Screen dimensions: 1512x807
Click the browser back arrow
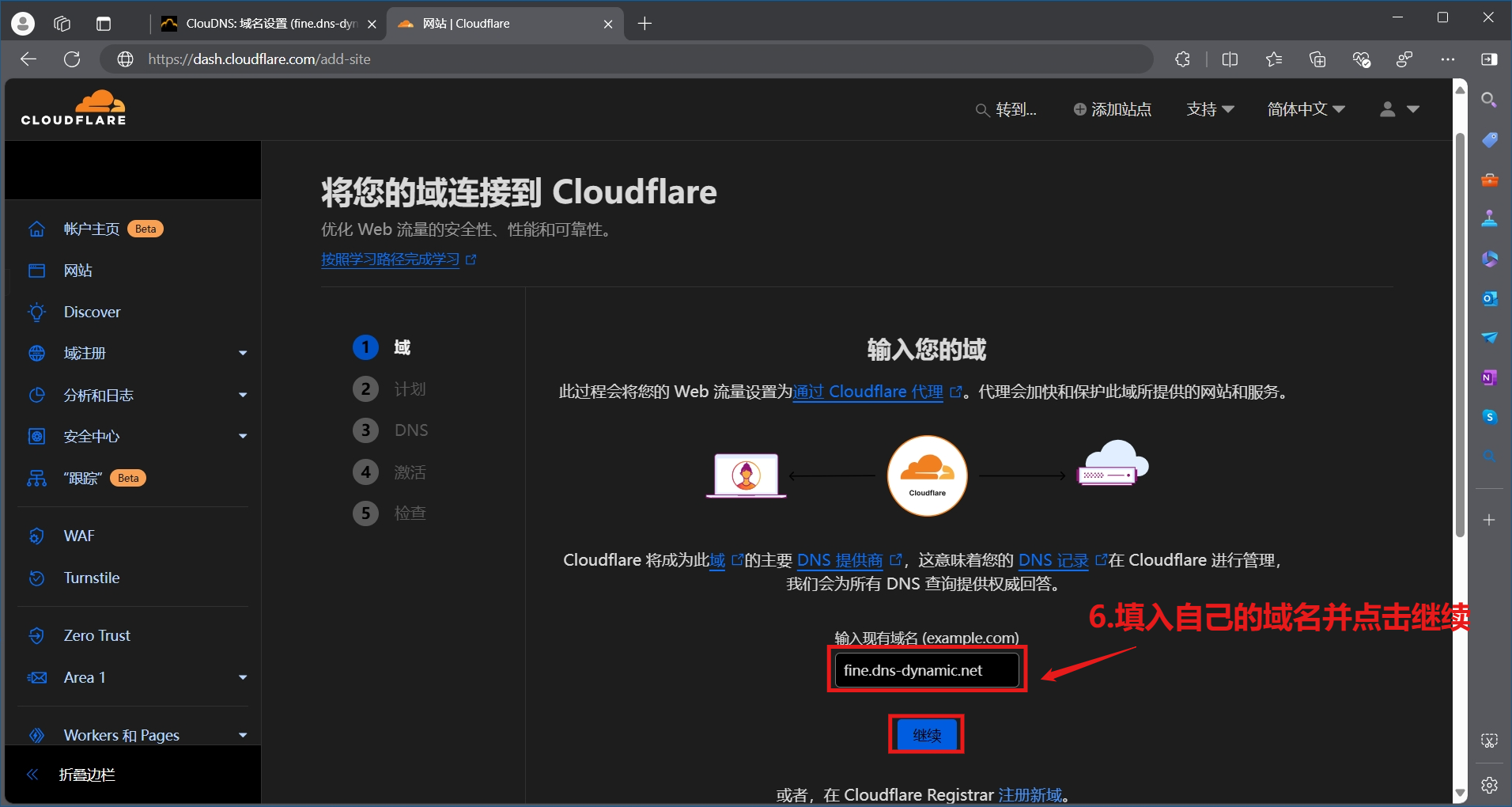[28, 59]
